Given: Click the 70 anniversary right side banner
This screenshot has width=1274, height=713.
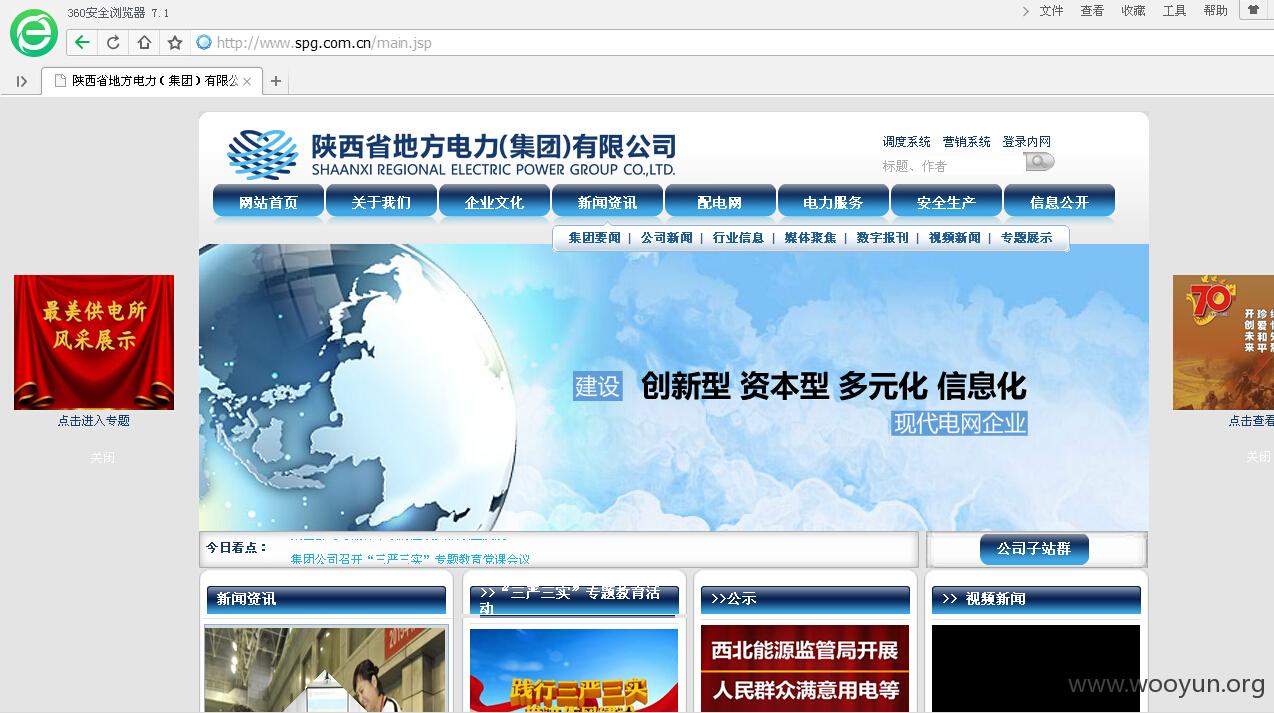Looking at the screenshot, I should 1223,342.
